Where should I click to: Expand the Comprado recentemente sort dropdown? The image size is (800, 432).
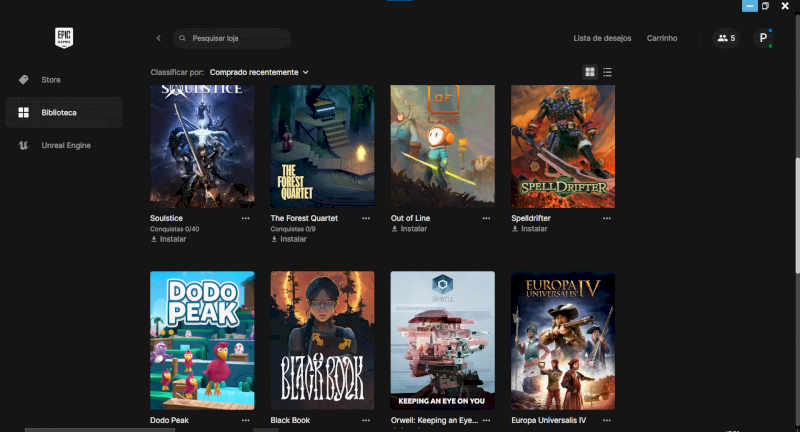pyautogui.click(x=259, y=72)
